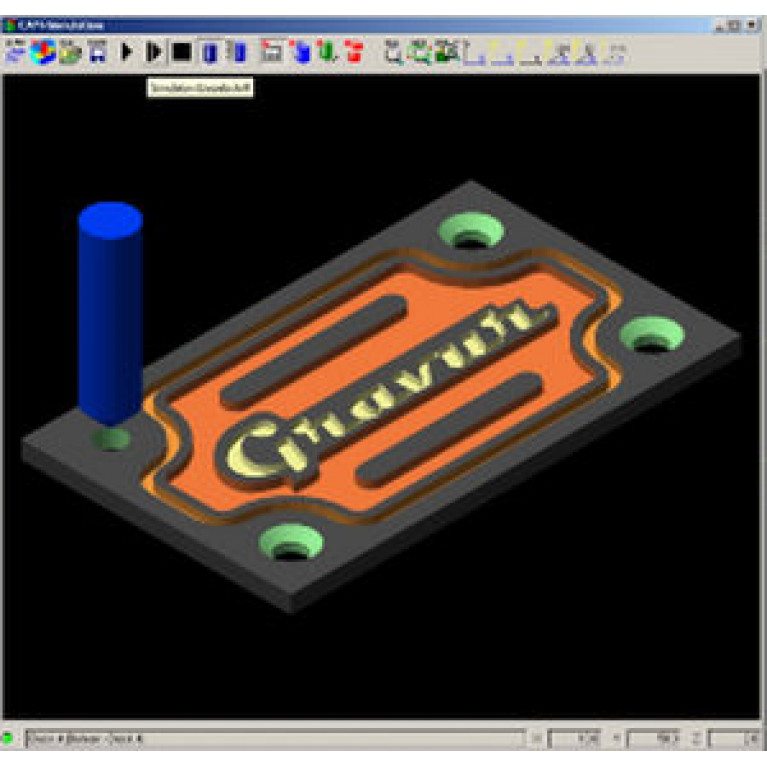Click the Y coordinate field in status bar
The image size is (767, 767).
click(654, 739)
